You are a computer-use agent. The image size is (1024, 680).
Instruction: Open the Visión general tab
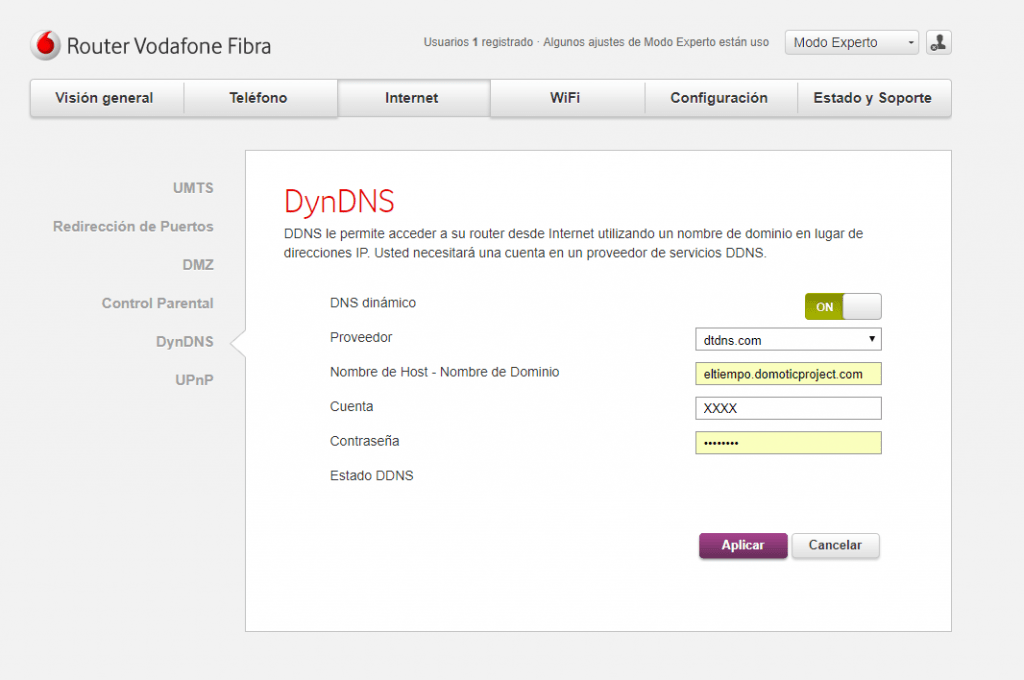[x=106, y=98]
